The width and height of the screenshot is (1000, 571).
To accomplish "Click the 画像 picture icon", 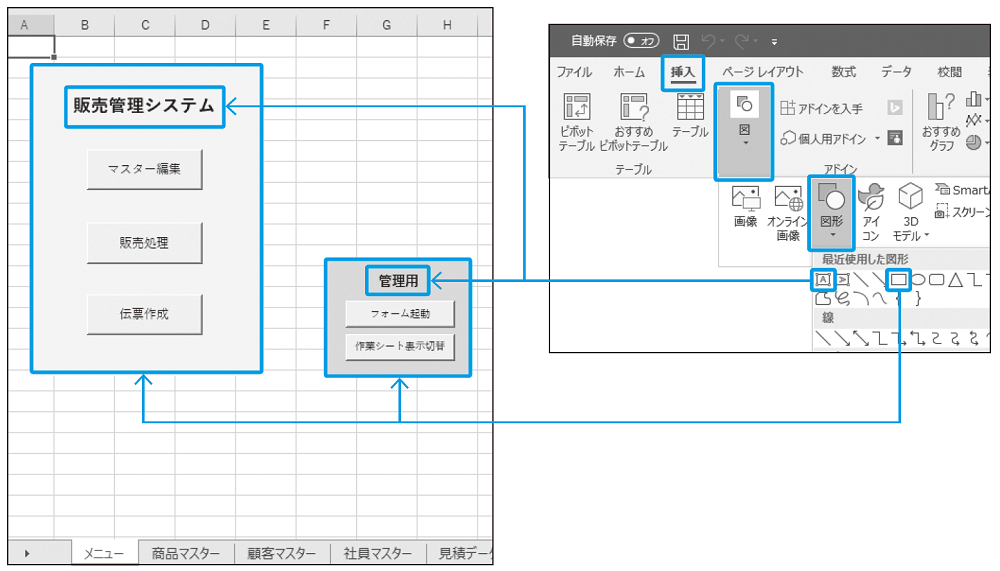I will coord(745,207).
